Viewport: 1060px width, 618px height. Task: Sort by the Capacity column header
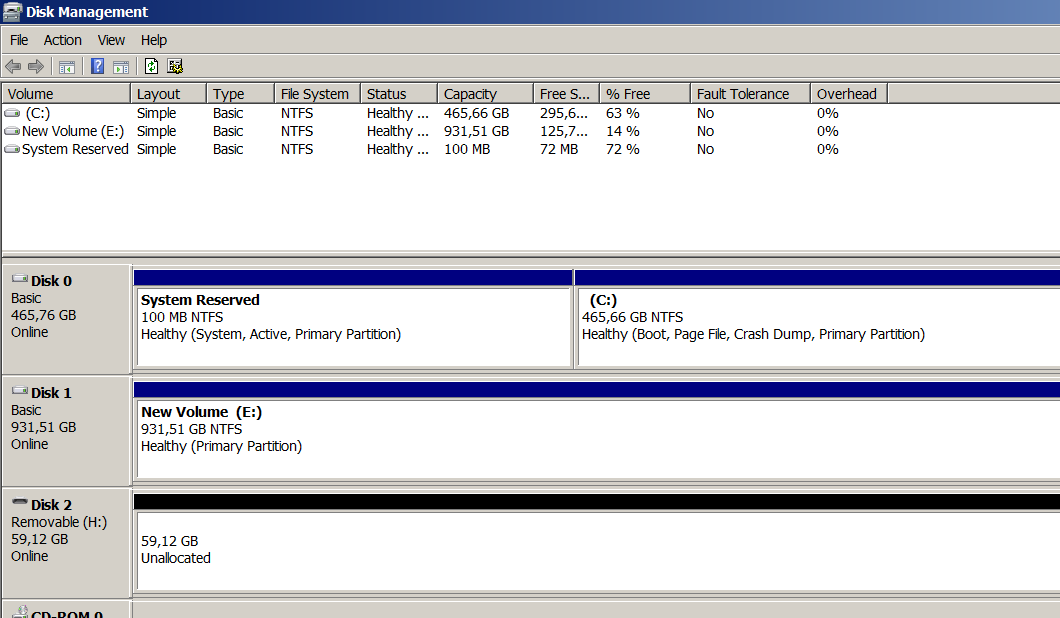485,94
